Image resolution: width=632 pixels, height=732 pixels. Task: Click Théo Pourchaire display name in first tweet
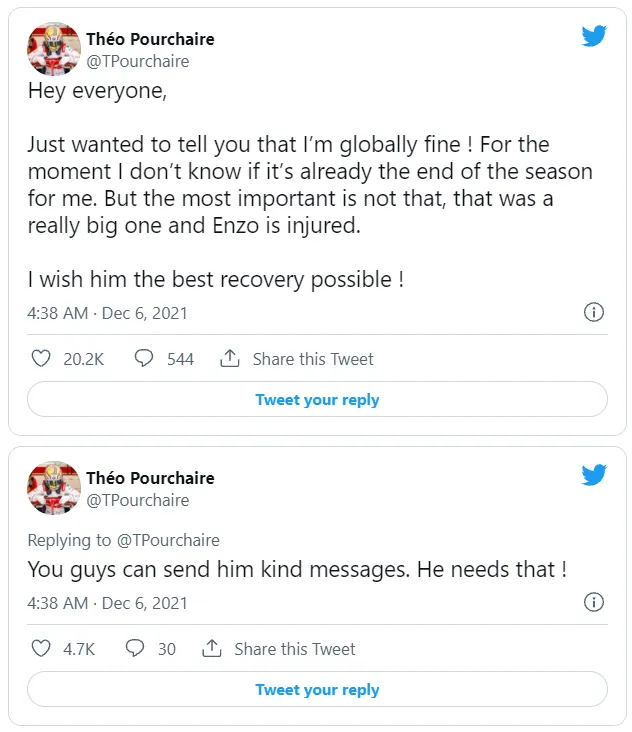coord(150,39)
